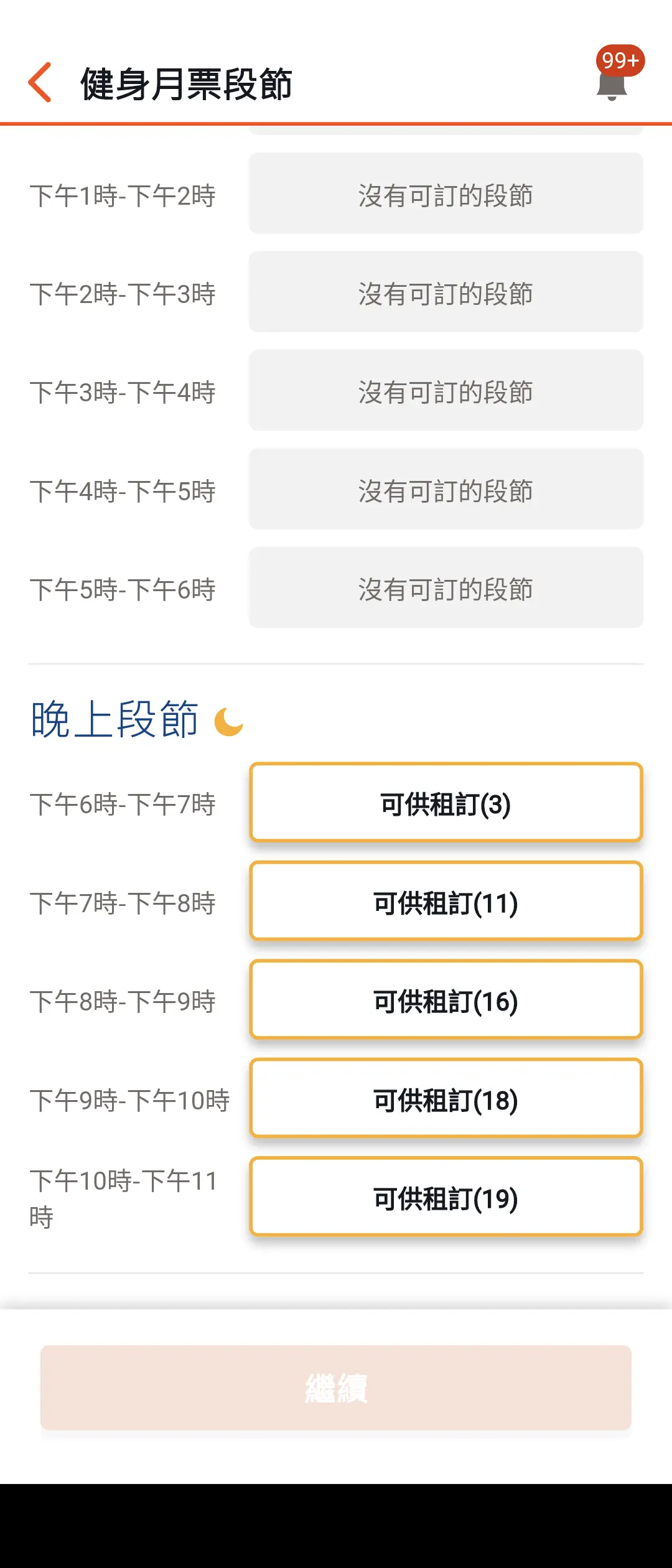
Task: Tap the 99+ notification badge
Action: [x=620, y=60]
